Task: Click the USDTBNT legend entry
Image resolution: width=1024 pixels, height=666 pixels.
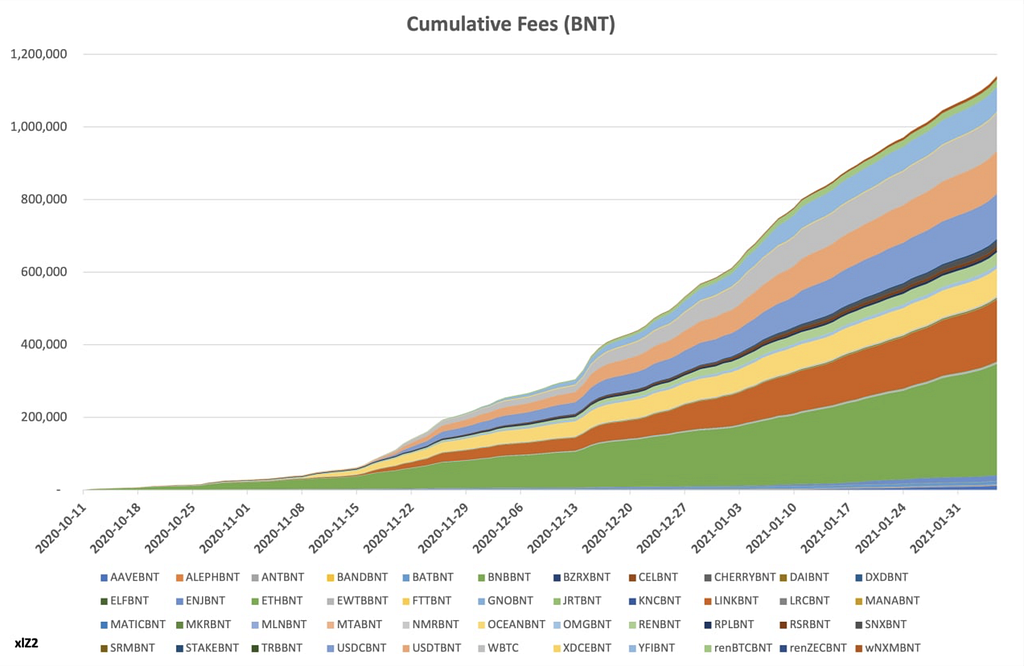Action: point(432,648)
